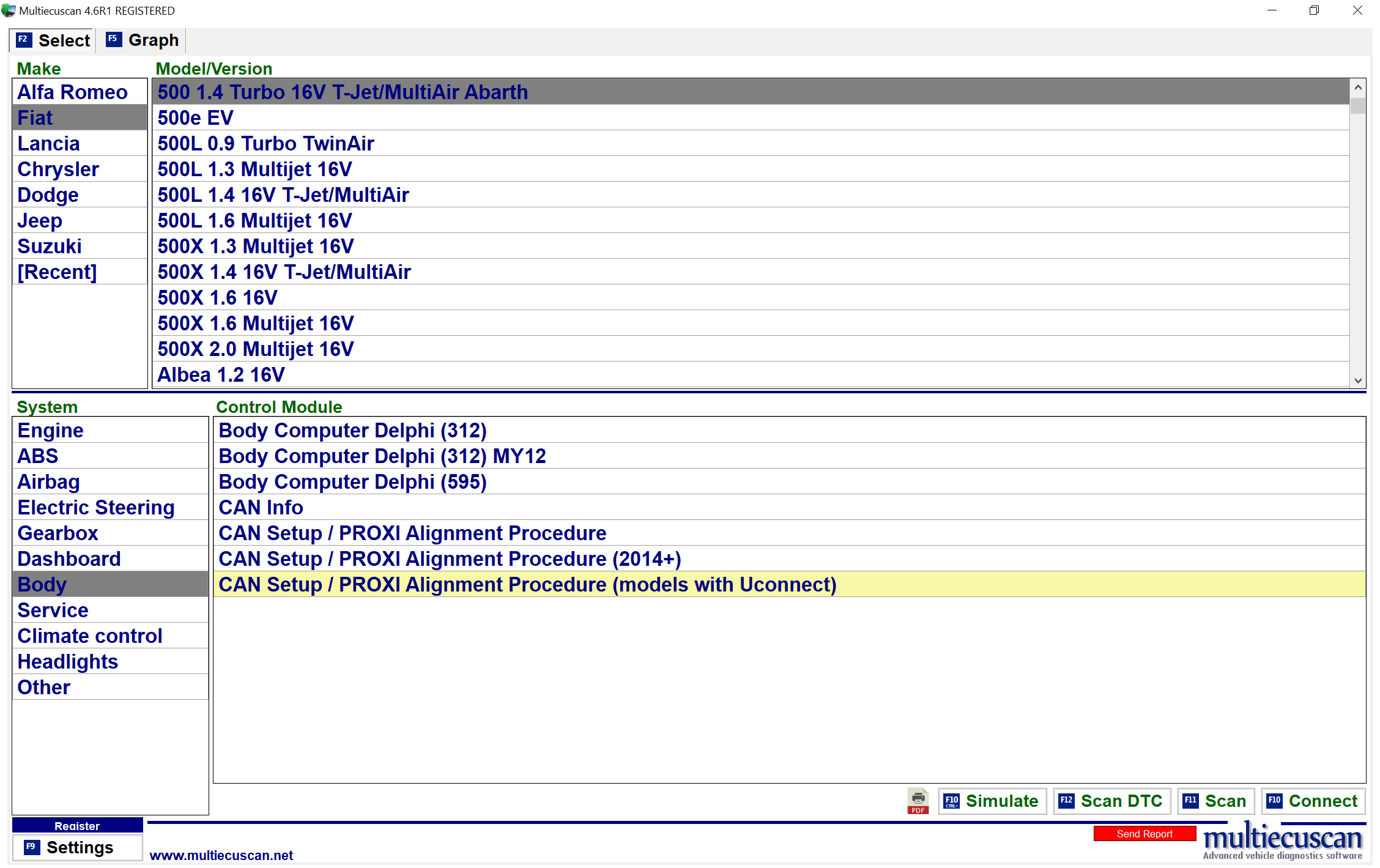
Task: Select 500L 1.3 Multijet 16V
Action: [751, 169]
